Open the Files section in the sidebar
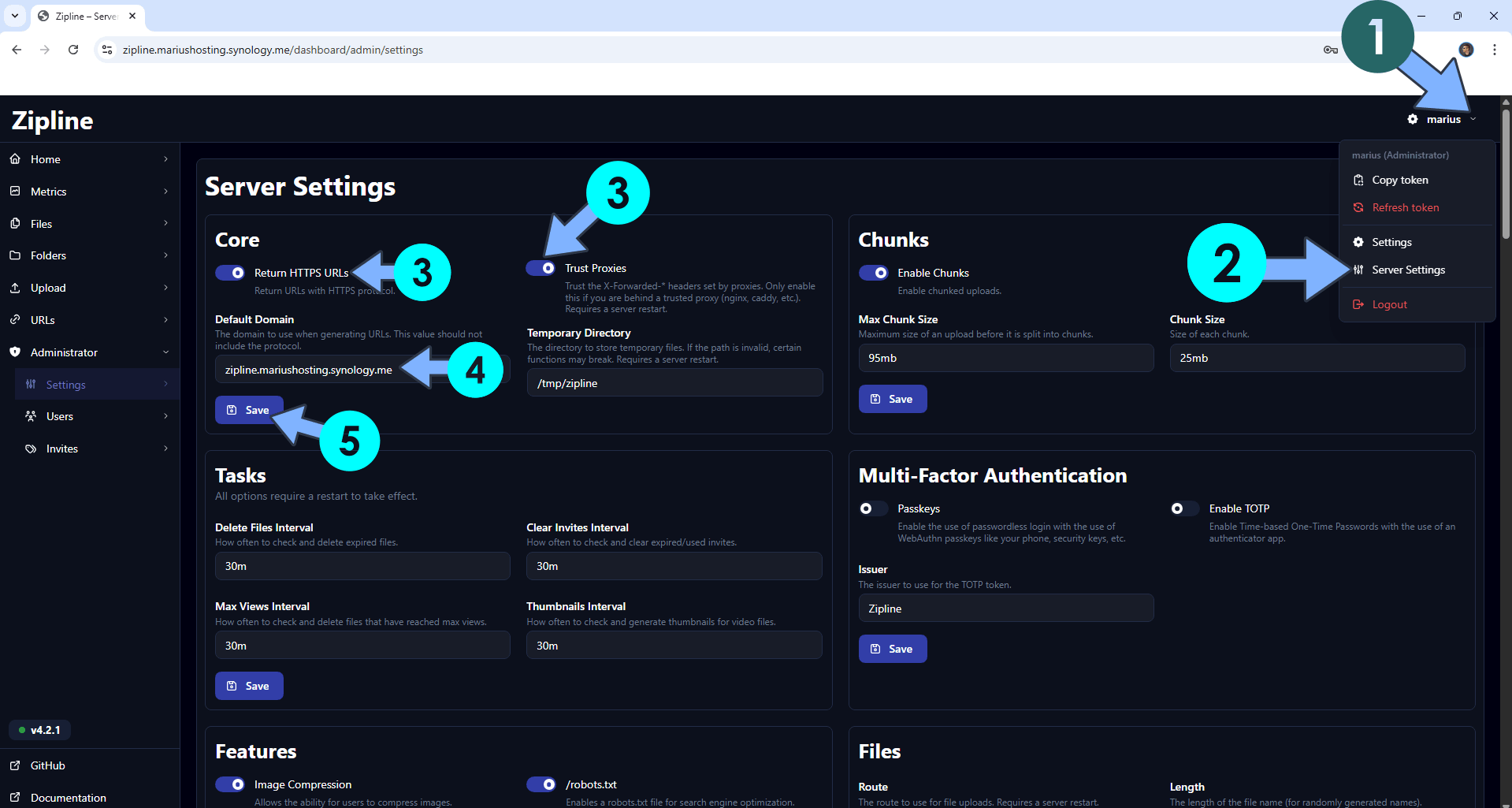 [43, 223]
